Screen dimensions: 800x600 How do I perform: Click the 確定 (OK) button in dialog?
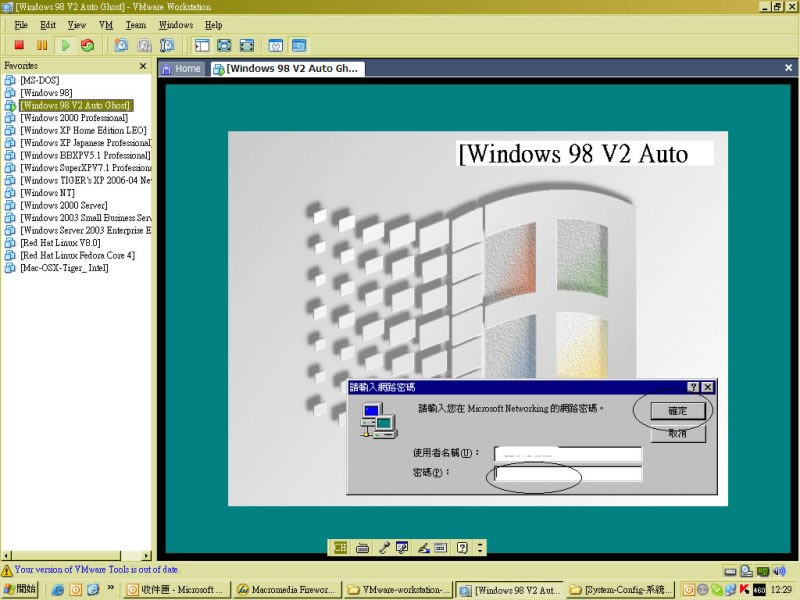(x=677, y=411)
